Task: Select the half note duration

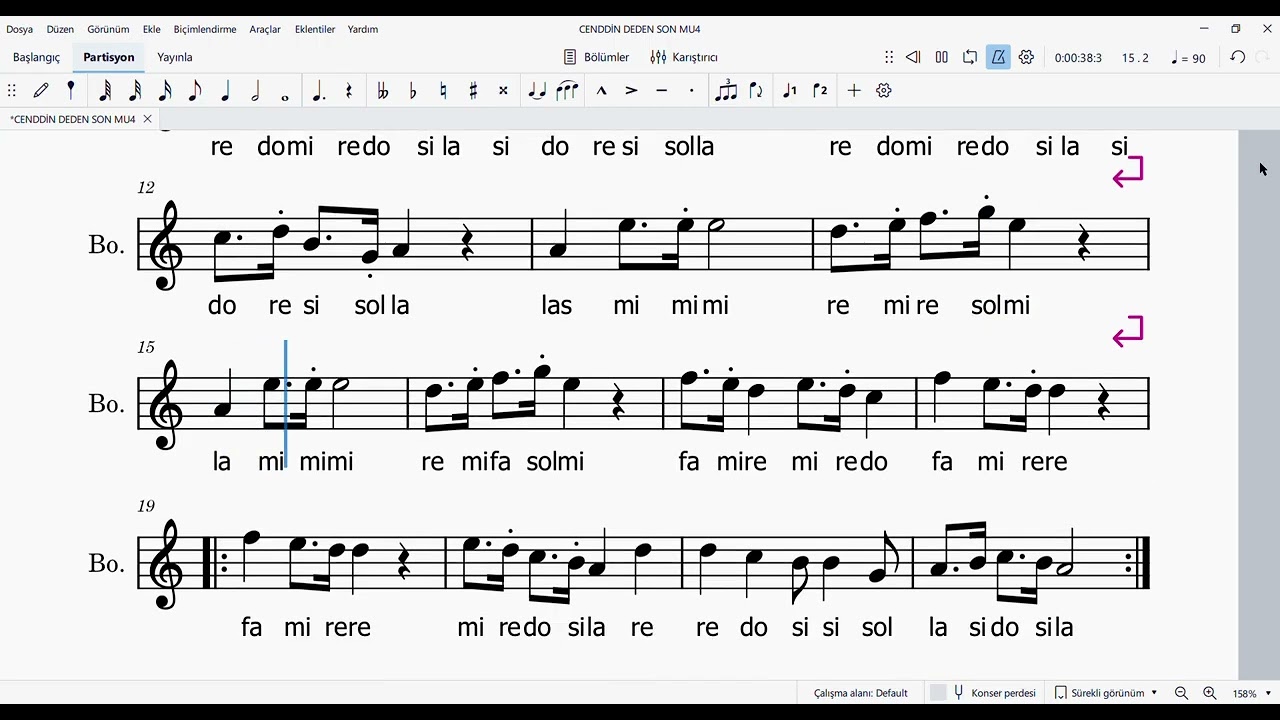Action: 255,90
